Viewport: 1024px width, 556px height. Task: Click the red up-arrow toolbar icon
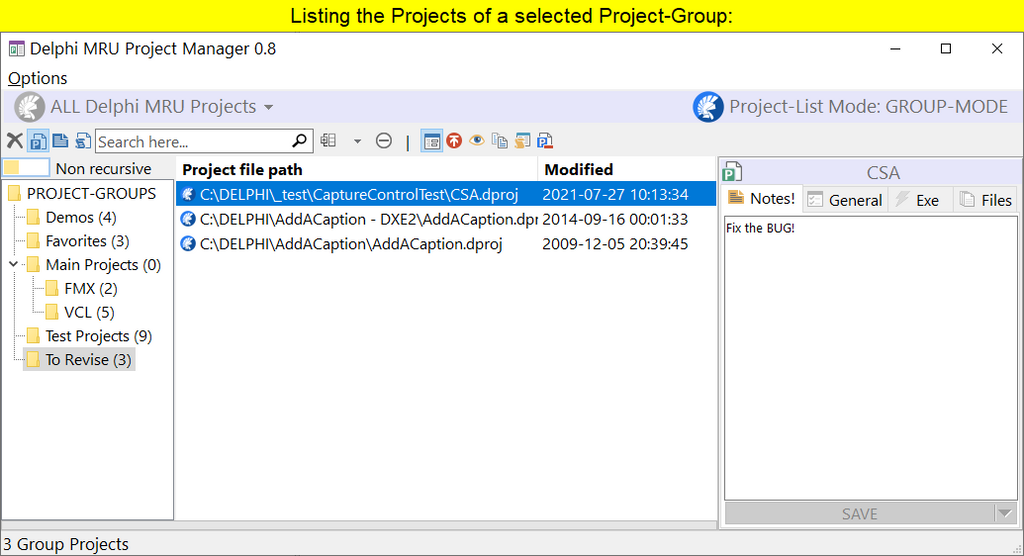[x=454, y=141]
